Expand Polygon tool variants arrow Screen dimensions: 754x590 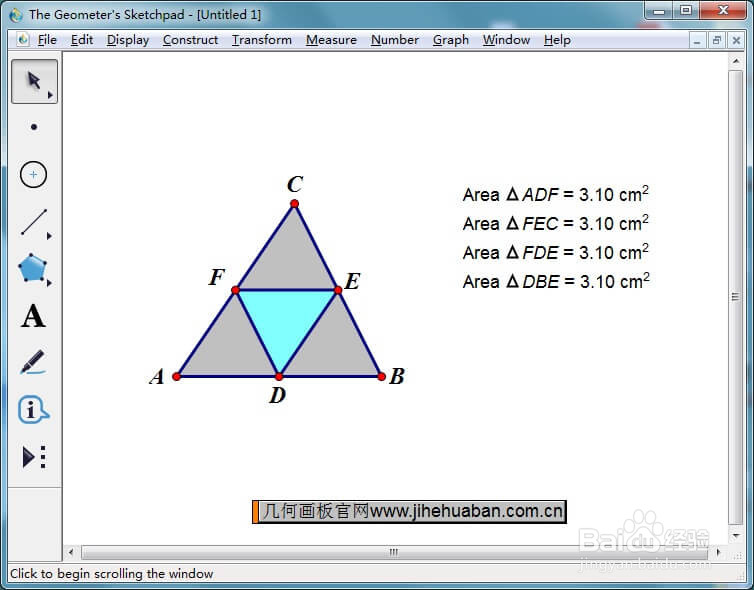click(x=49, y=283)
